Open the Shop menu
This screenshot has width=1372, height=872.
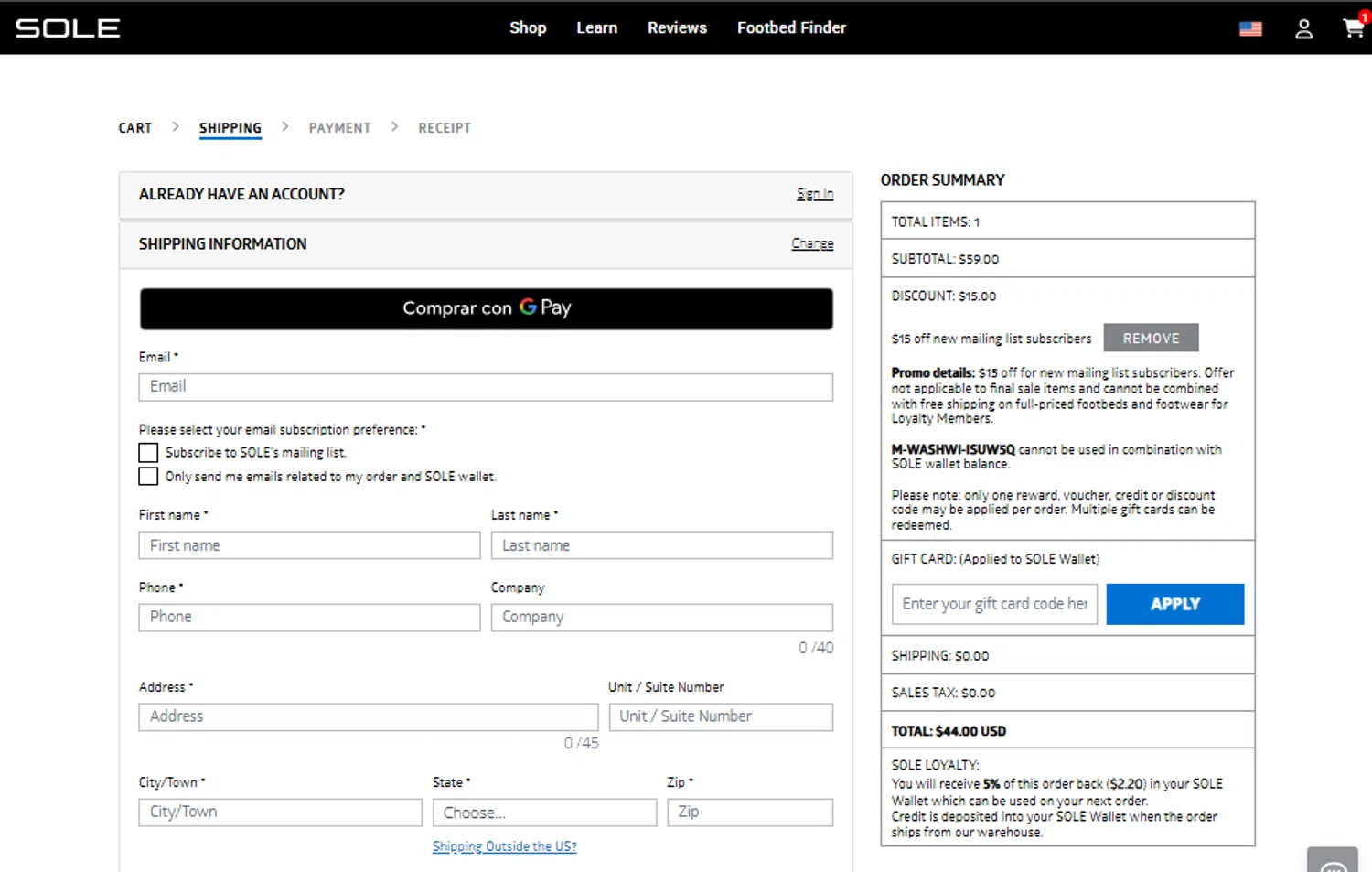(x=528, y=28)
